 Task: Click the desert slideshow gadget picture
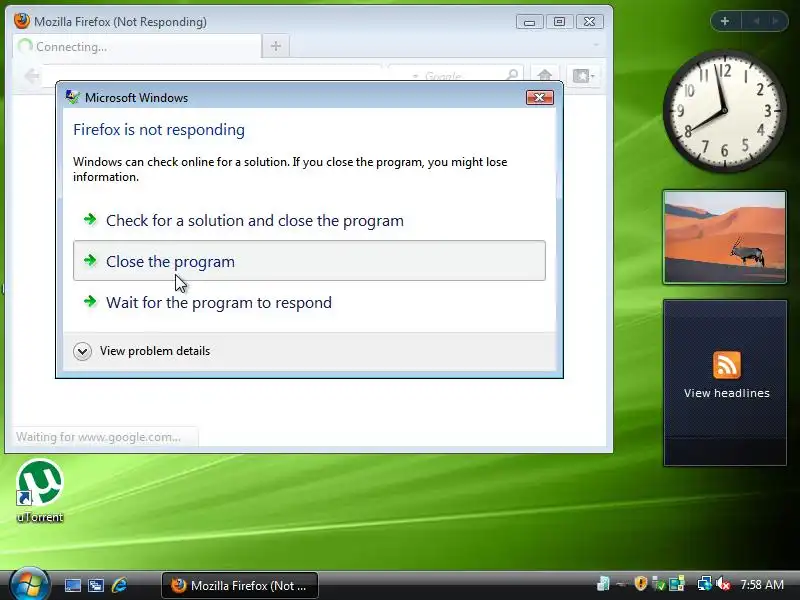[724, 237]
